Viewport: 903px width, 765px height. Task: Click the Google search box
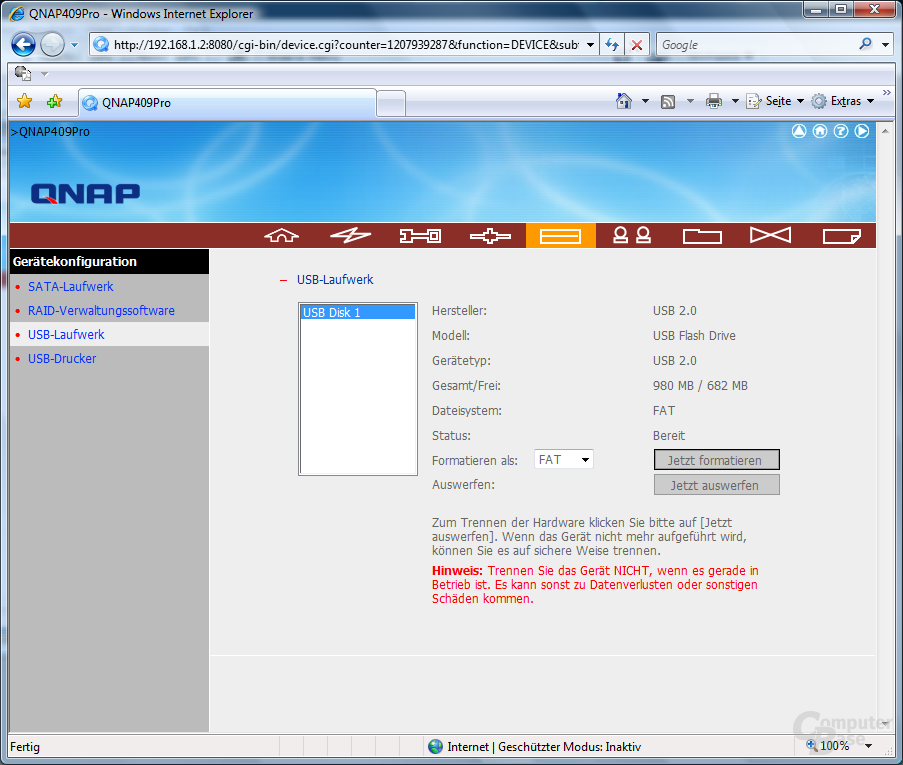(757, 44)
